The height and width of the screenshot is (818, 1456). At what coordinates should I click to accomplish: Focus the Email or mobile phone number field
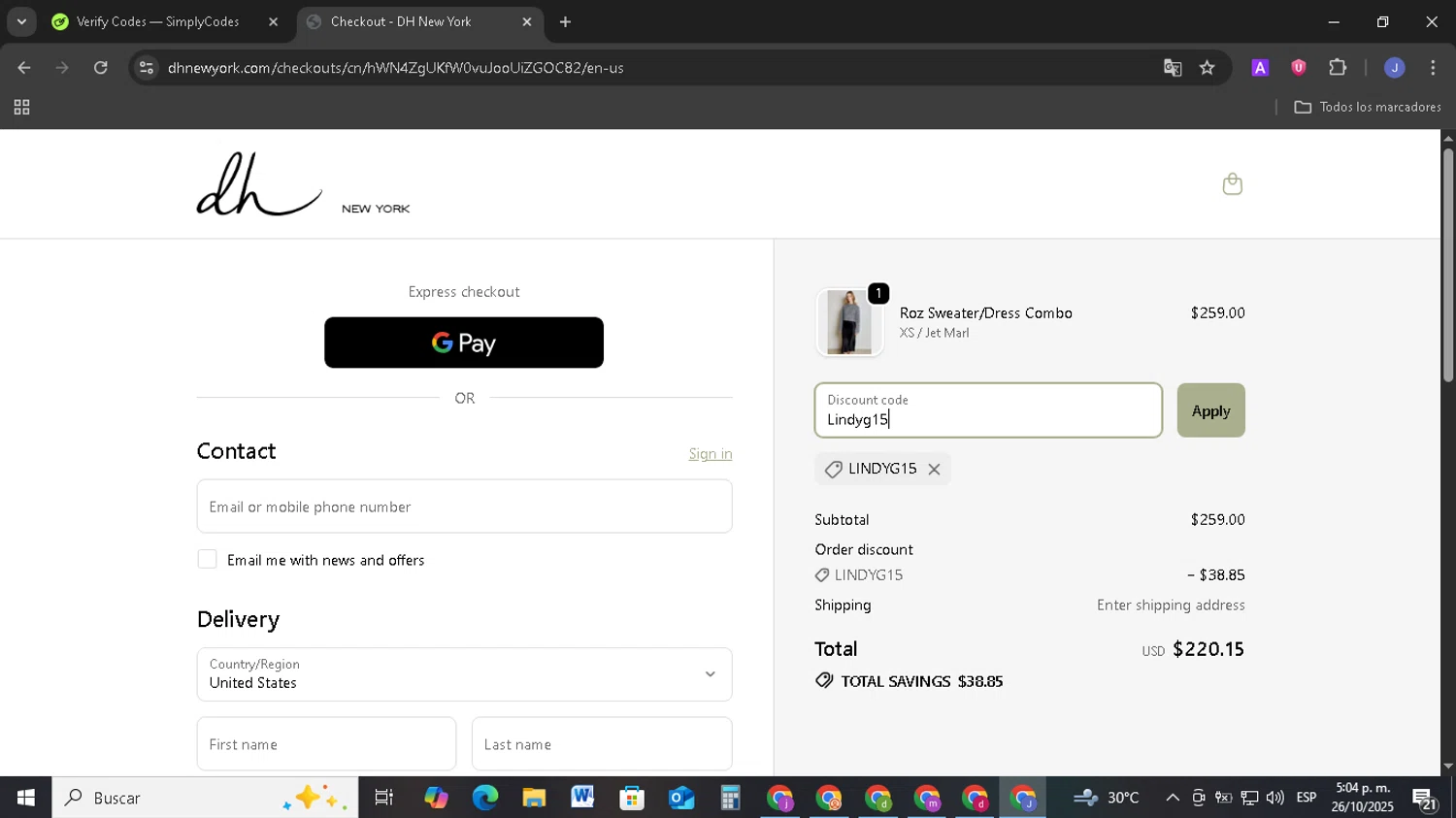(x=464, y=507)
